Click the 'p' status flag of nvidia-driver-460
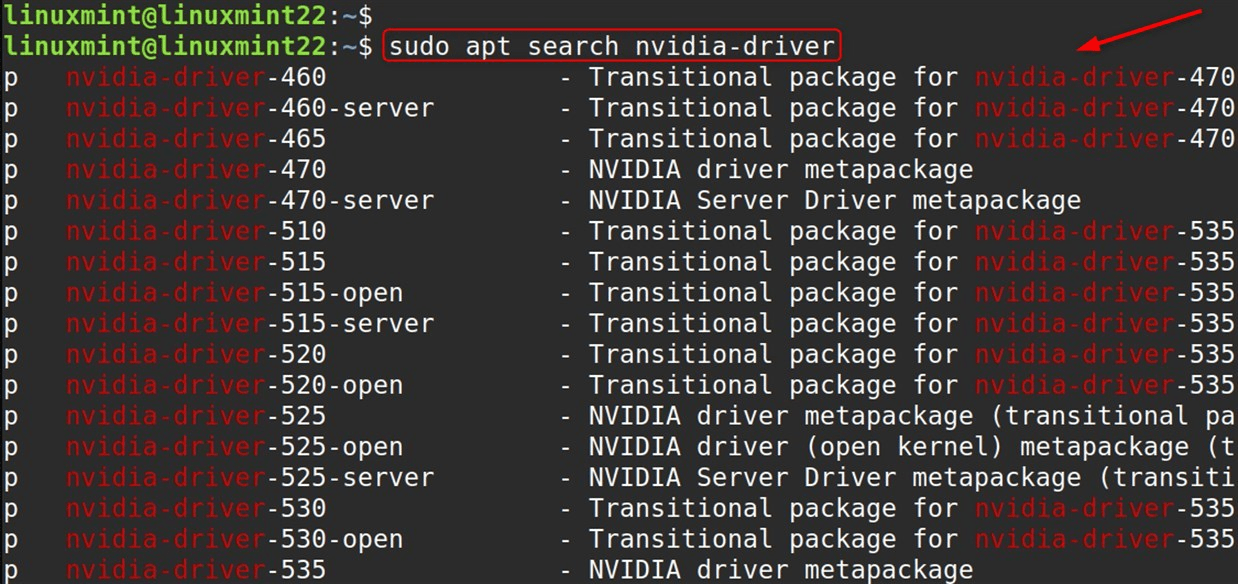Screen dimensions: 1238x584 (11, 79)
